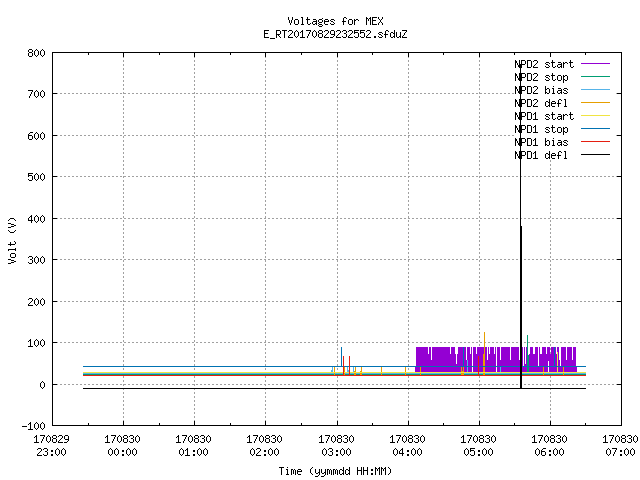Screen dimensions: 640x480
Task: Click the NPD1 stop legend label
Action: click(x=541, y=129)
